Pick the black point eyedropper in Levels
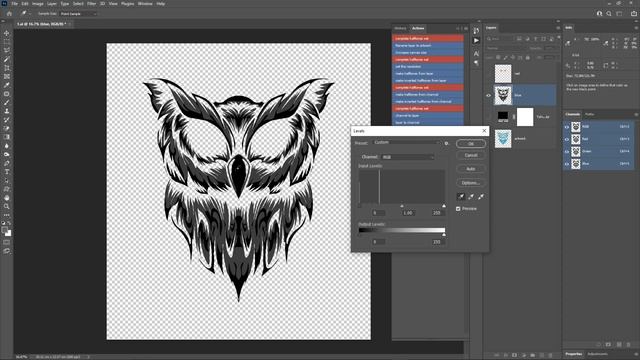Viewport: 640px width, 360px height. pos(461,197)
